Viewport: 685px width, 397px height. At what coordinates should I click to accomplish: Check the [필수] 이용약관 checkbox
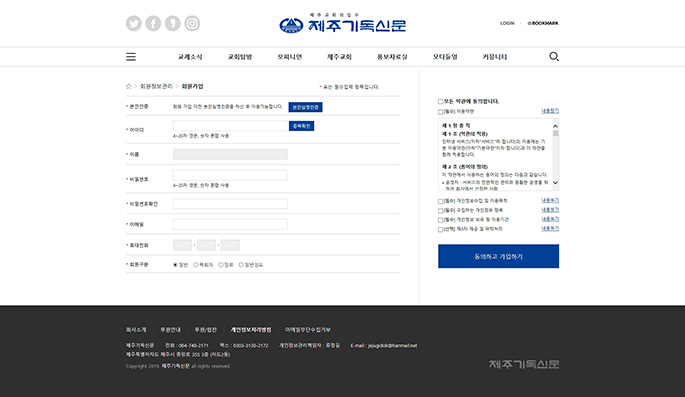(x=440, y=112)
